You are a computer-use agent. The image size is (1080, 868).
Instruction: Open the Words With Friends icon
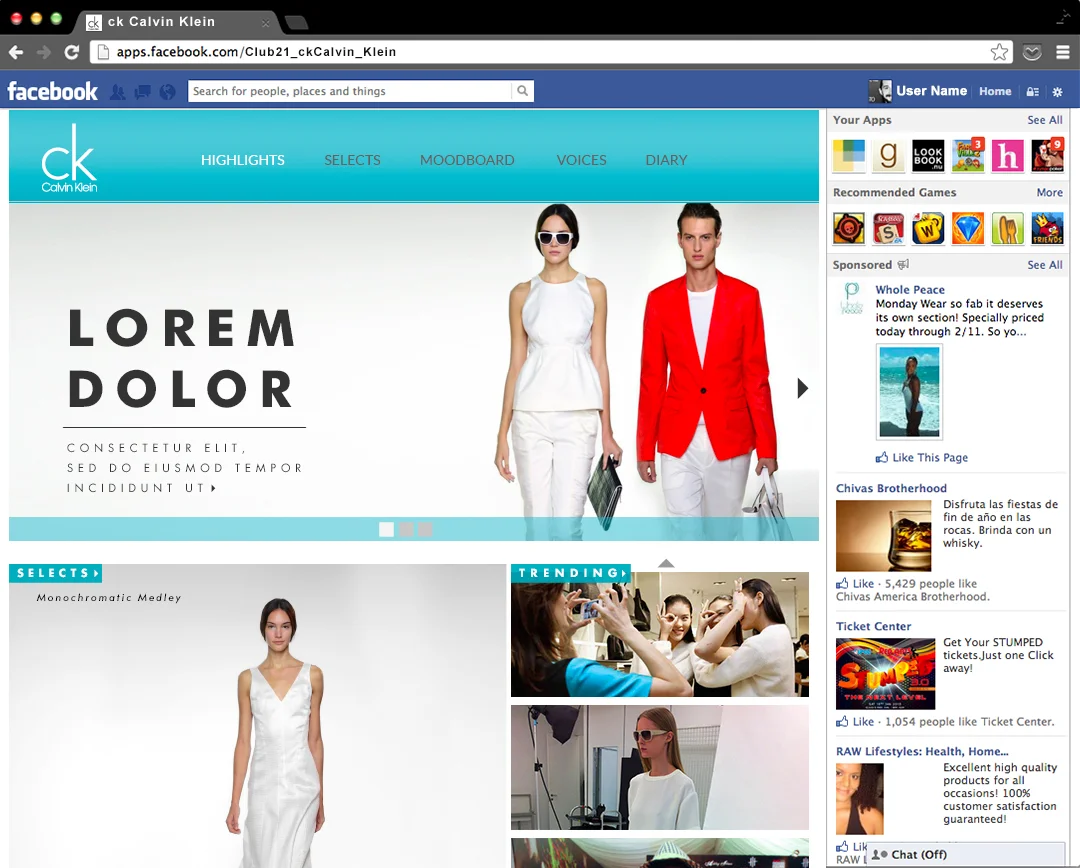(928, 228)
